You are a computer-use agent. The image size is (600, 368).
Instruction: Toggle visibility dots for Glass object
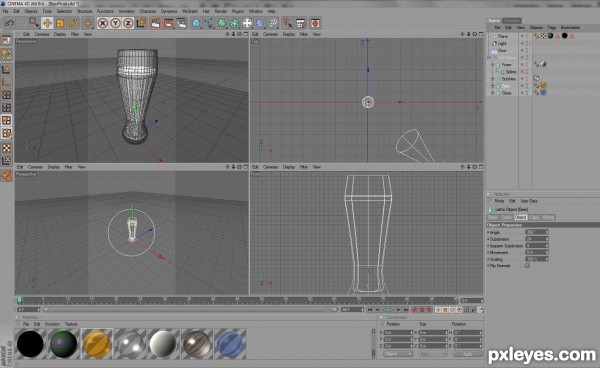(527, 93)
